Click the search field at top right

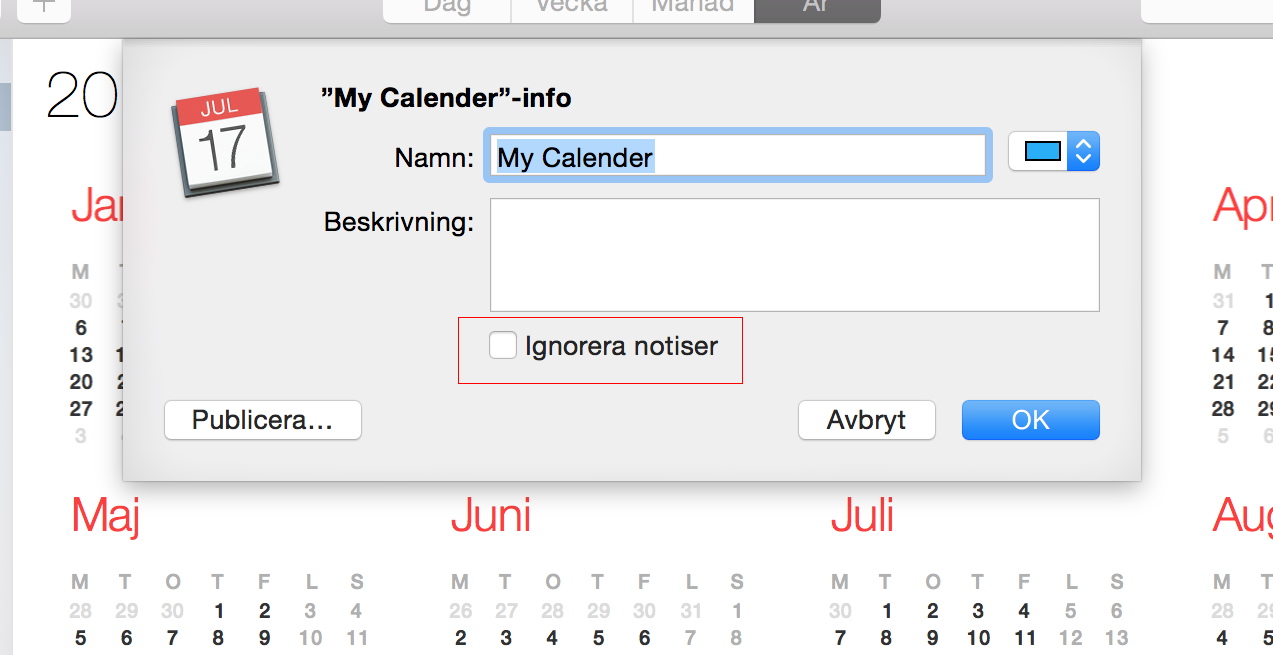click(1207, 8)
